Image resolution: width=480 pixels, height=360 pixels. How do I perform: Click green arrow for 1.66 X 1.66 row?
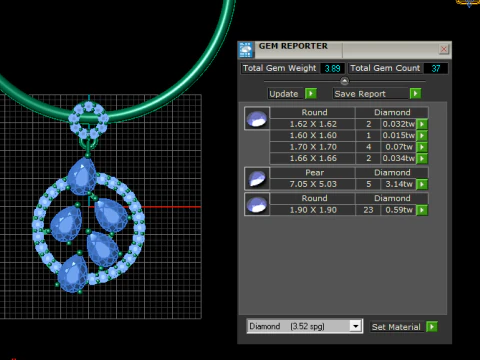coord(422,158)
